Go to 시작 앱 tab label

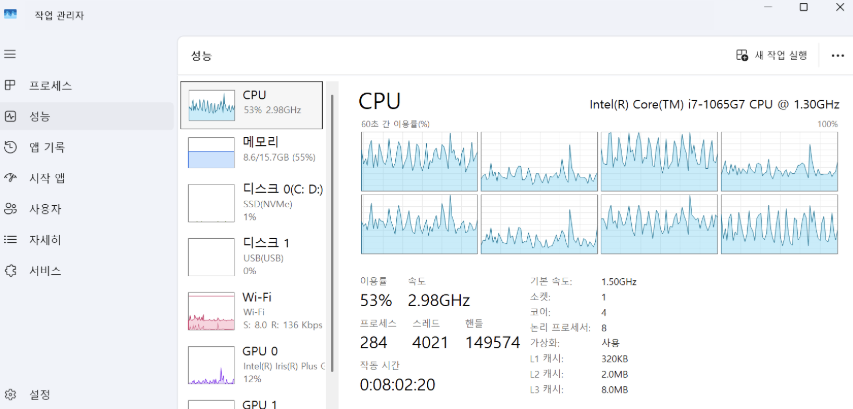tap(47, 178)
